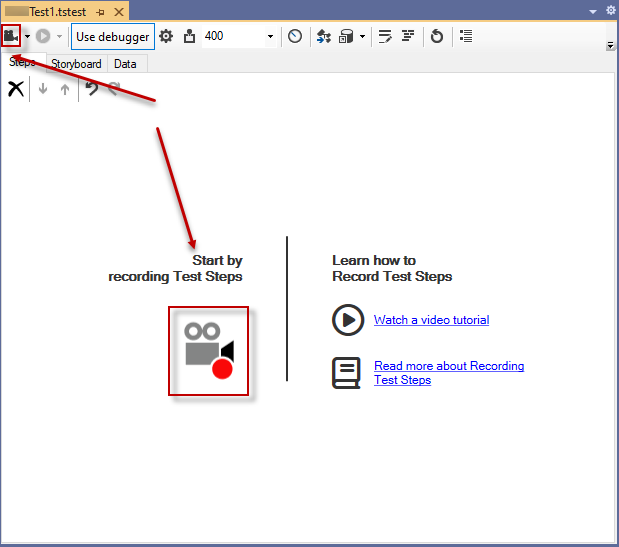
Task: Click the database cylinder icon
Action: pyautogui.click(x=346, y=36)
